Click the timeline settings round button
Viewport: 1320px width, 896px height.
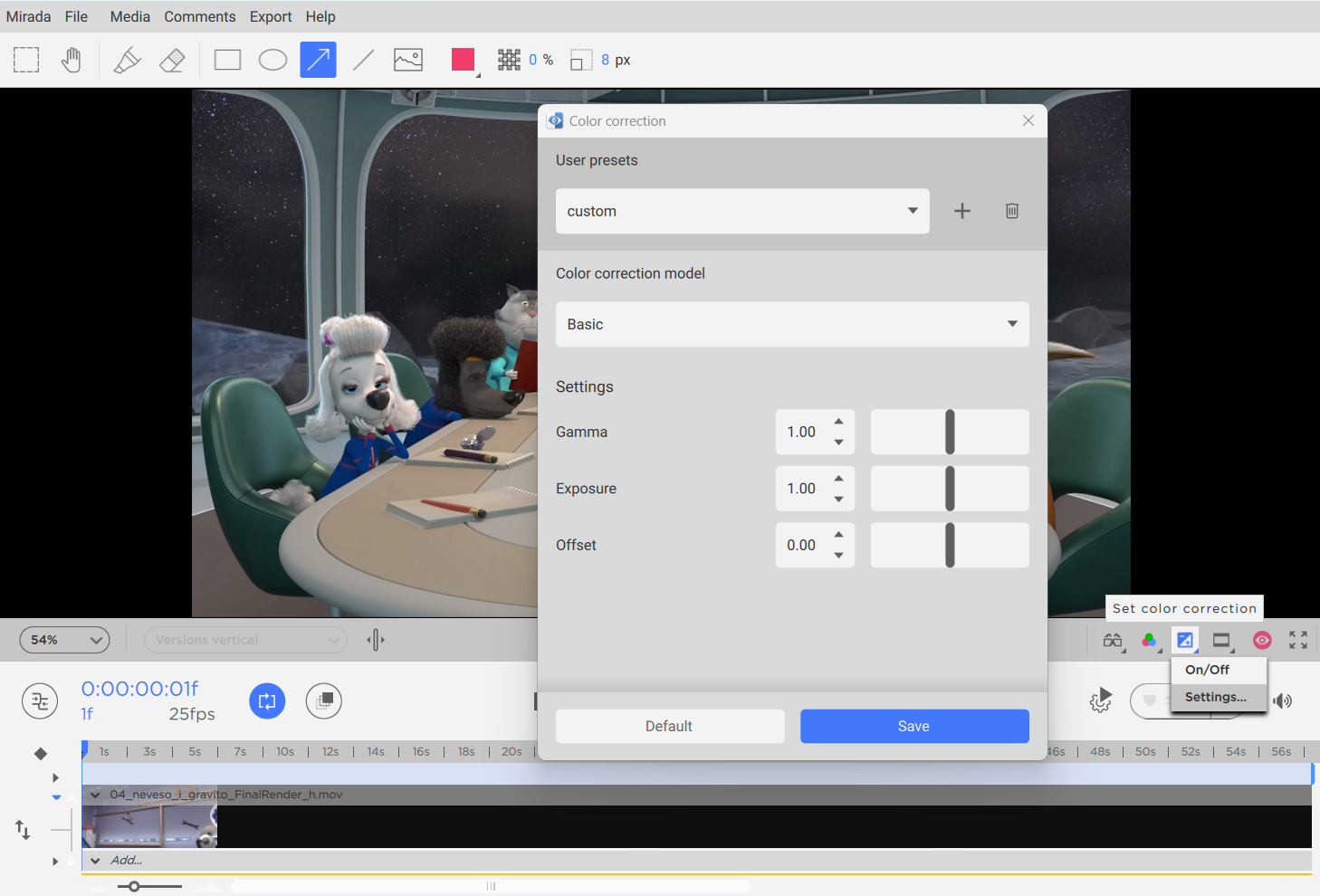coord(40,701)
